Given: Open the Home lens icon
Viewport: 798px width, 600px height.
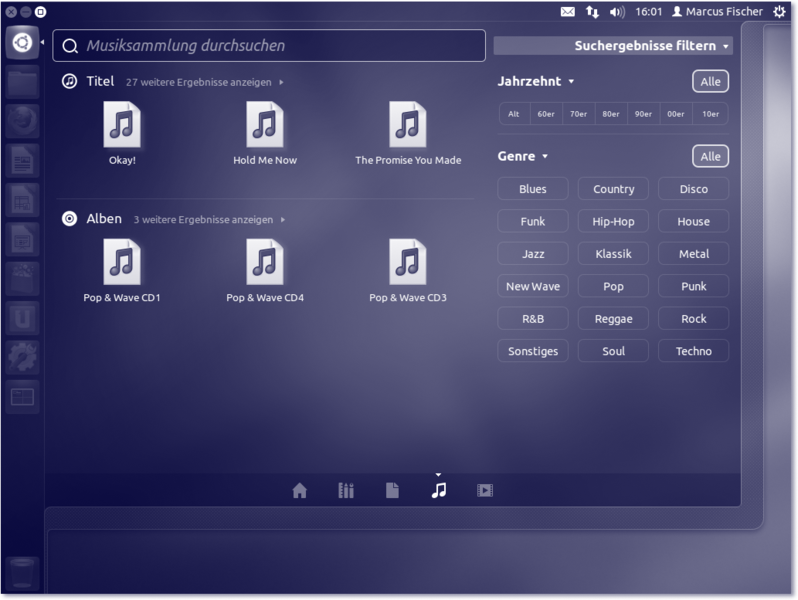Looking at the screenshot, I should pos(299,490).
